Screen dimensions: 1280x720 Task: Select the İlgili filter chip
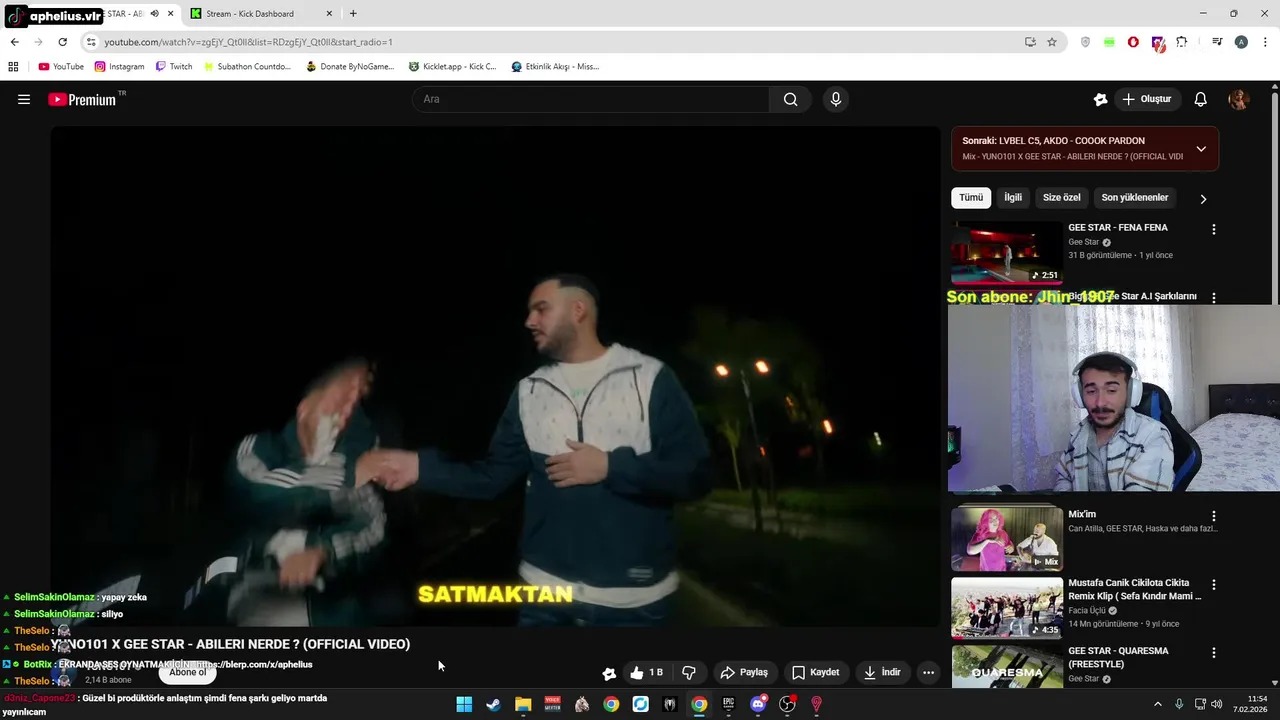click(x=1013, y=198)
